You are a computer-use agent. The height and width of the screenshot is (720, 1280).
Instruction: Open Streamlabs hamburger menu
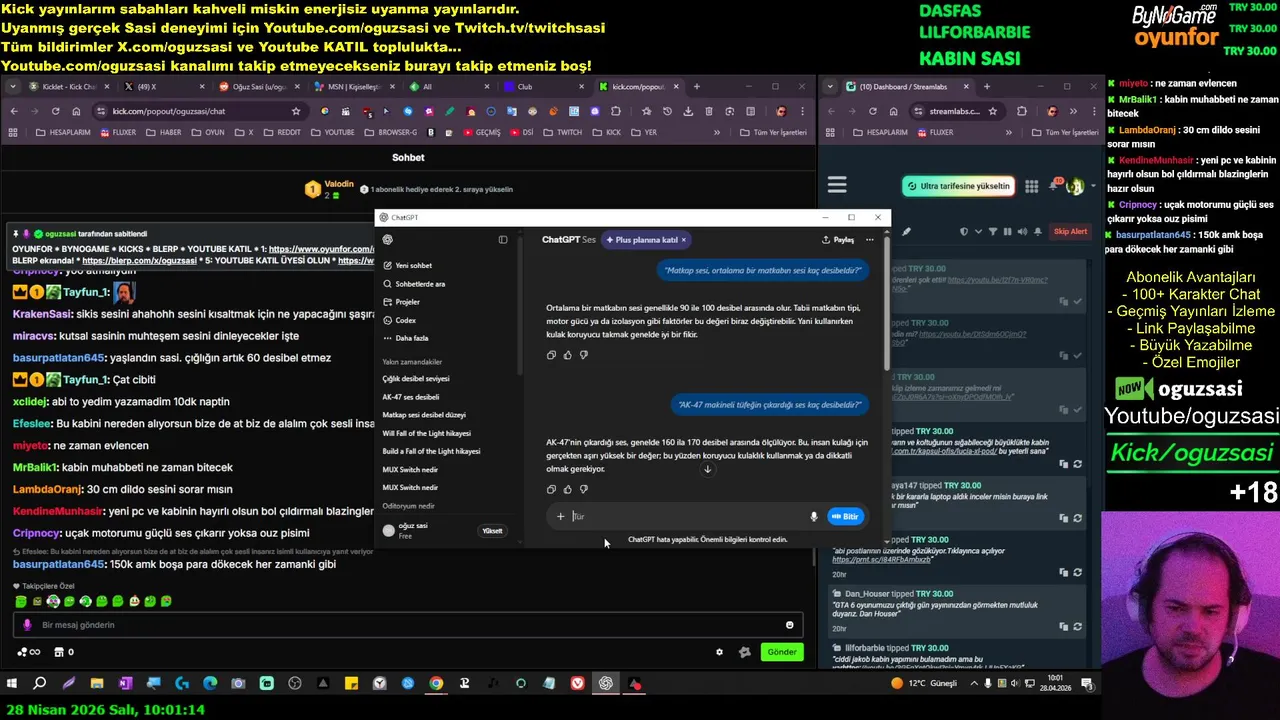pyautogui.click(x=837, y=185)
